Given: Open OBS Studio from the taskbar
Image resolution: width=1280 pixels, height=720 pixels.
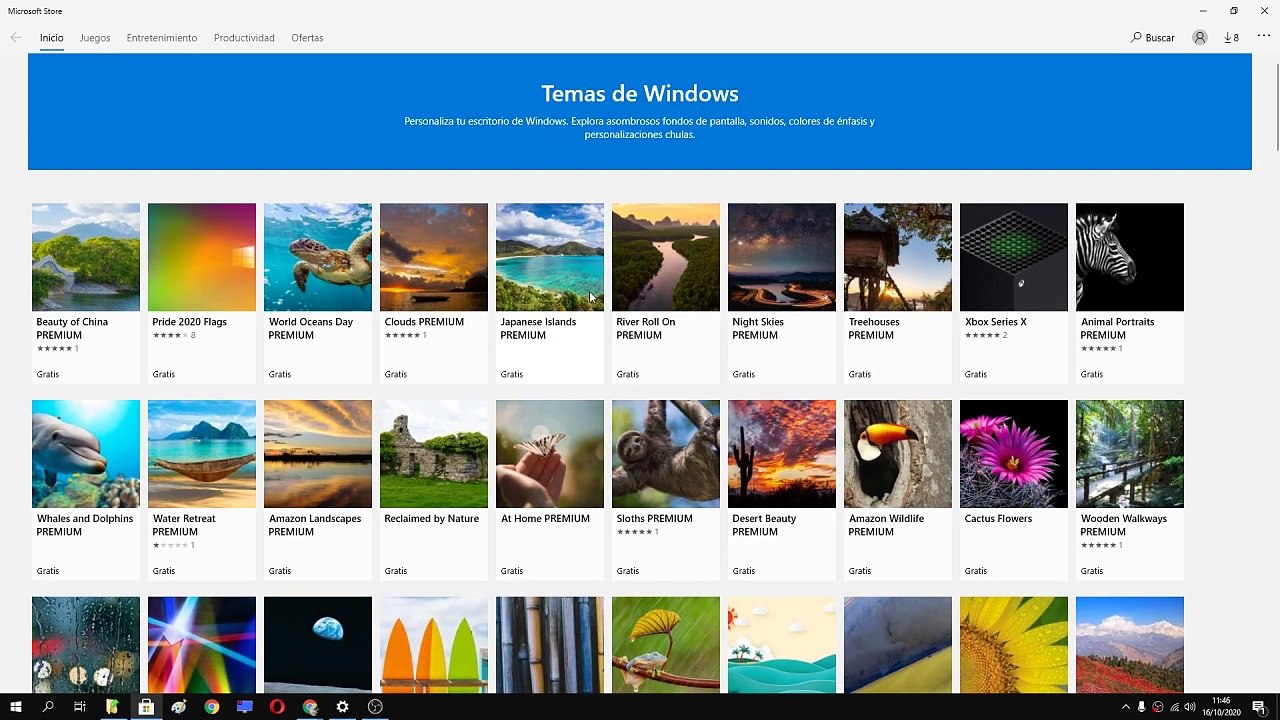Looking at the screenshot, I should point(376,707).
